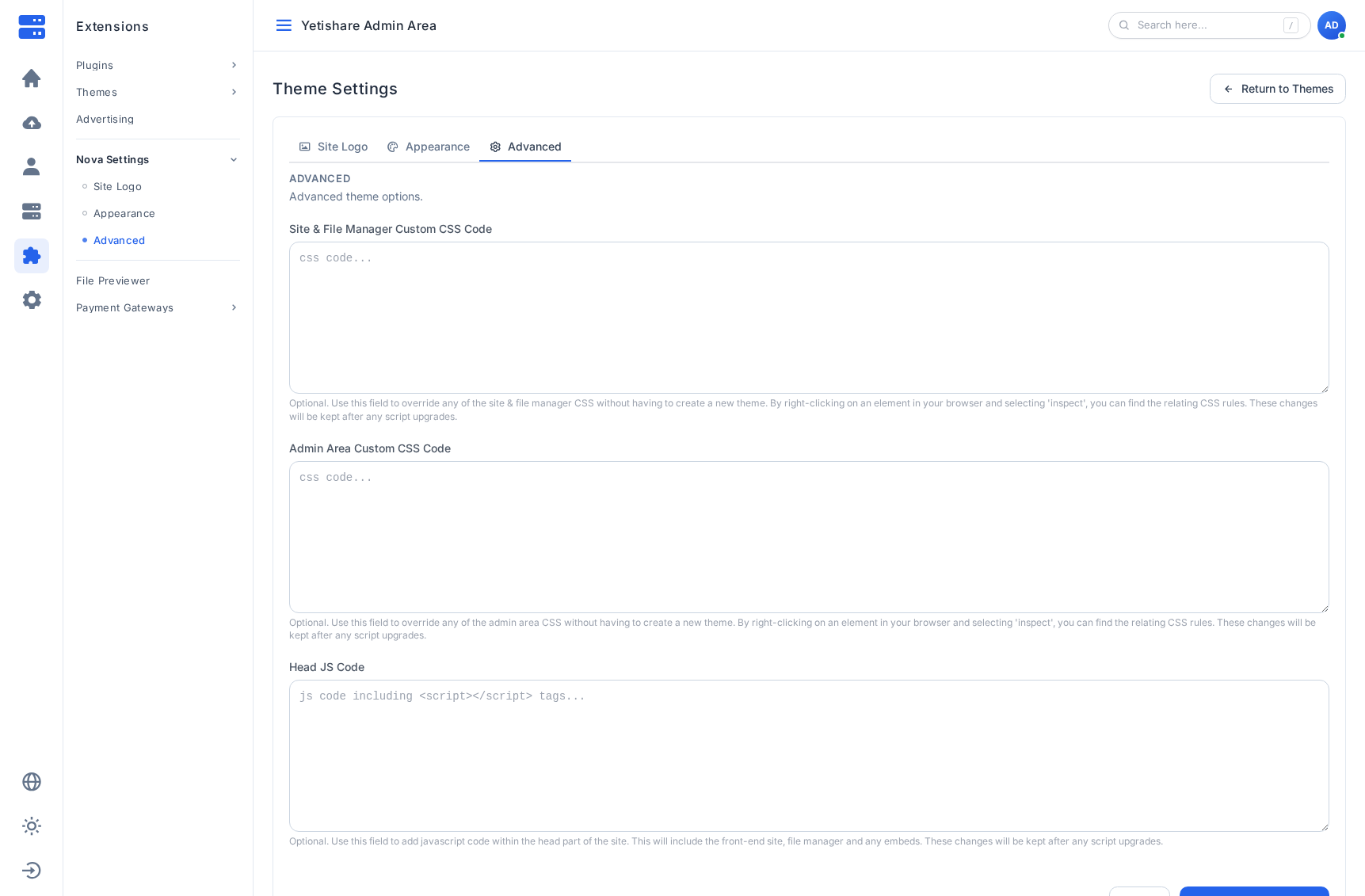
Task: Click the Site Logo tab image icon
Action: pos(305,147)
